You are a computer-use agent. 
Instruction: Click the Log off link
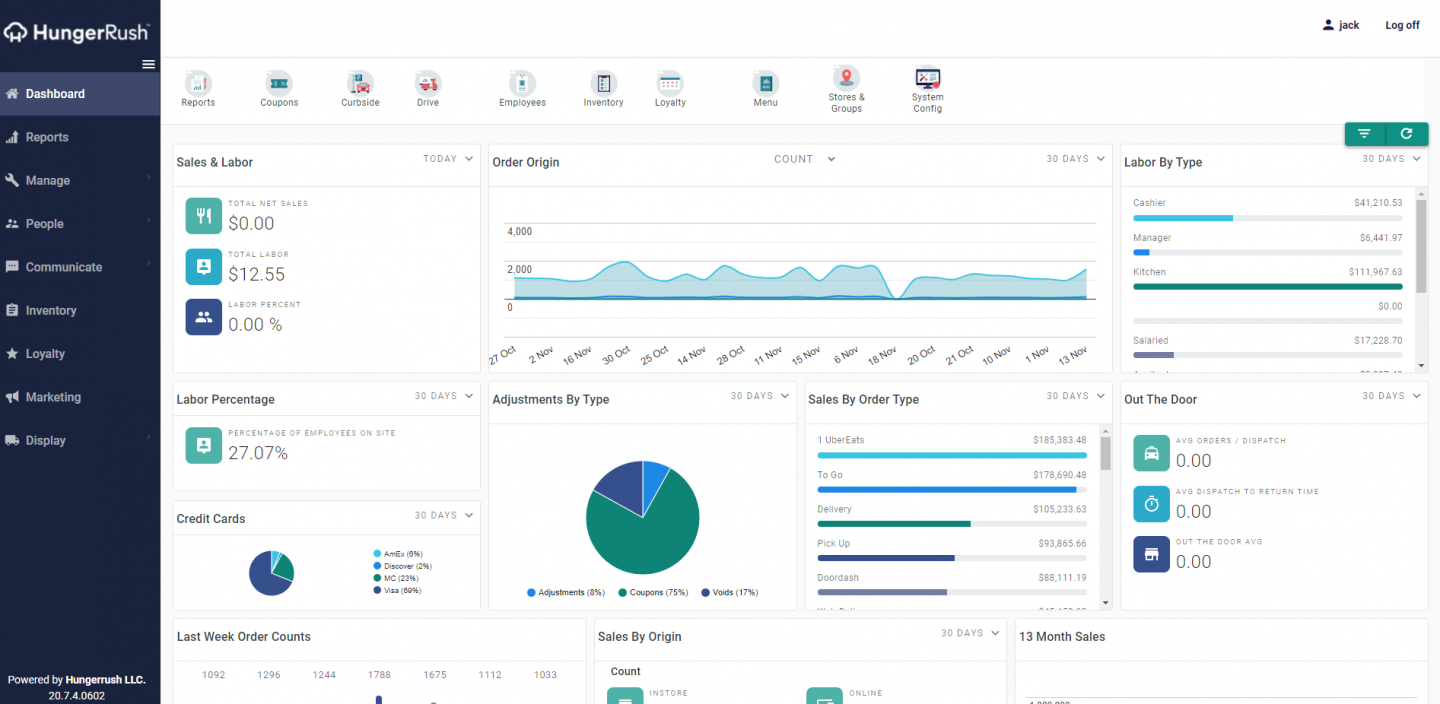tap(1401, 25)
